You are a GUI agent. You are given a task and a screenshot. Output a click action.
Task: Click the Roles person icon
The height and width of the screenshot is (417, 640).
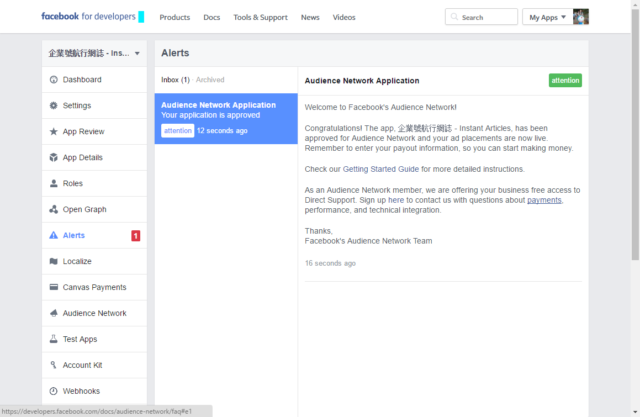click(53, 183)
